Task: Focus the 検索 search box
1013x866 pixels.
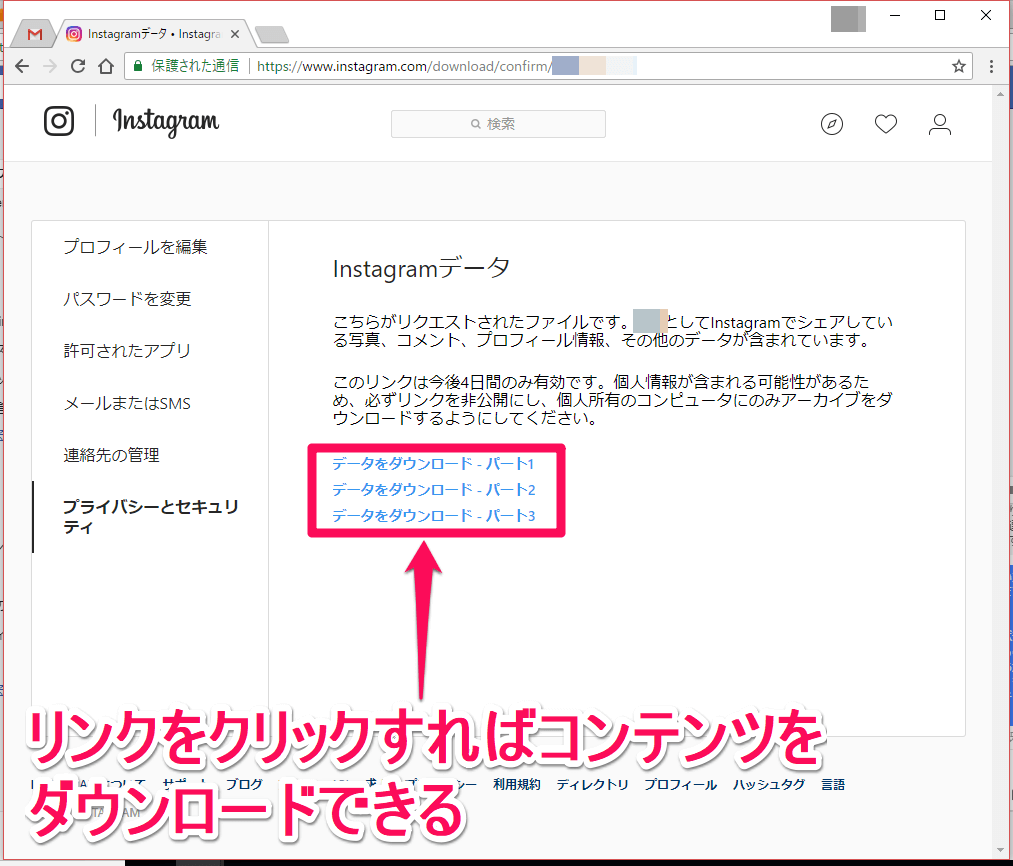Action: click(x=498, y=123)
